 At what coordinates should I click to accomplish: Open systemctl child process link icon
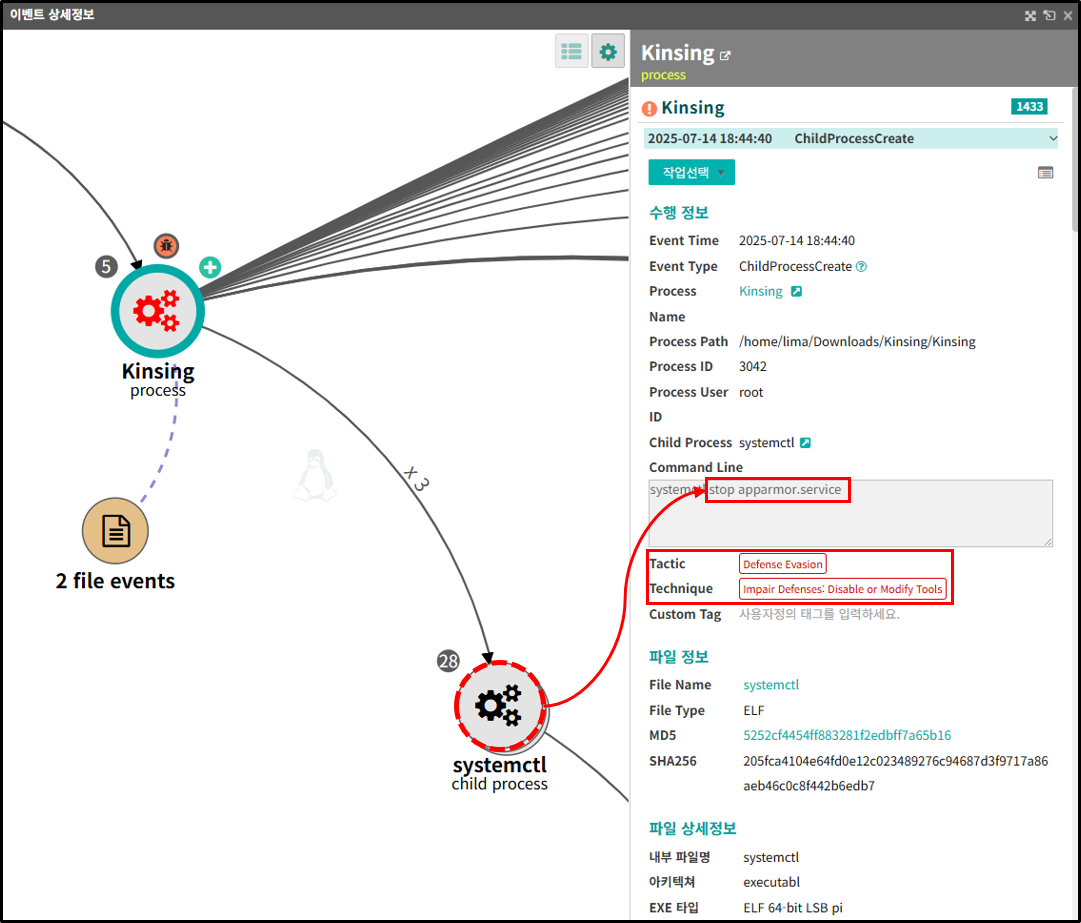(805, 443)
